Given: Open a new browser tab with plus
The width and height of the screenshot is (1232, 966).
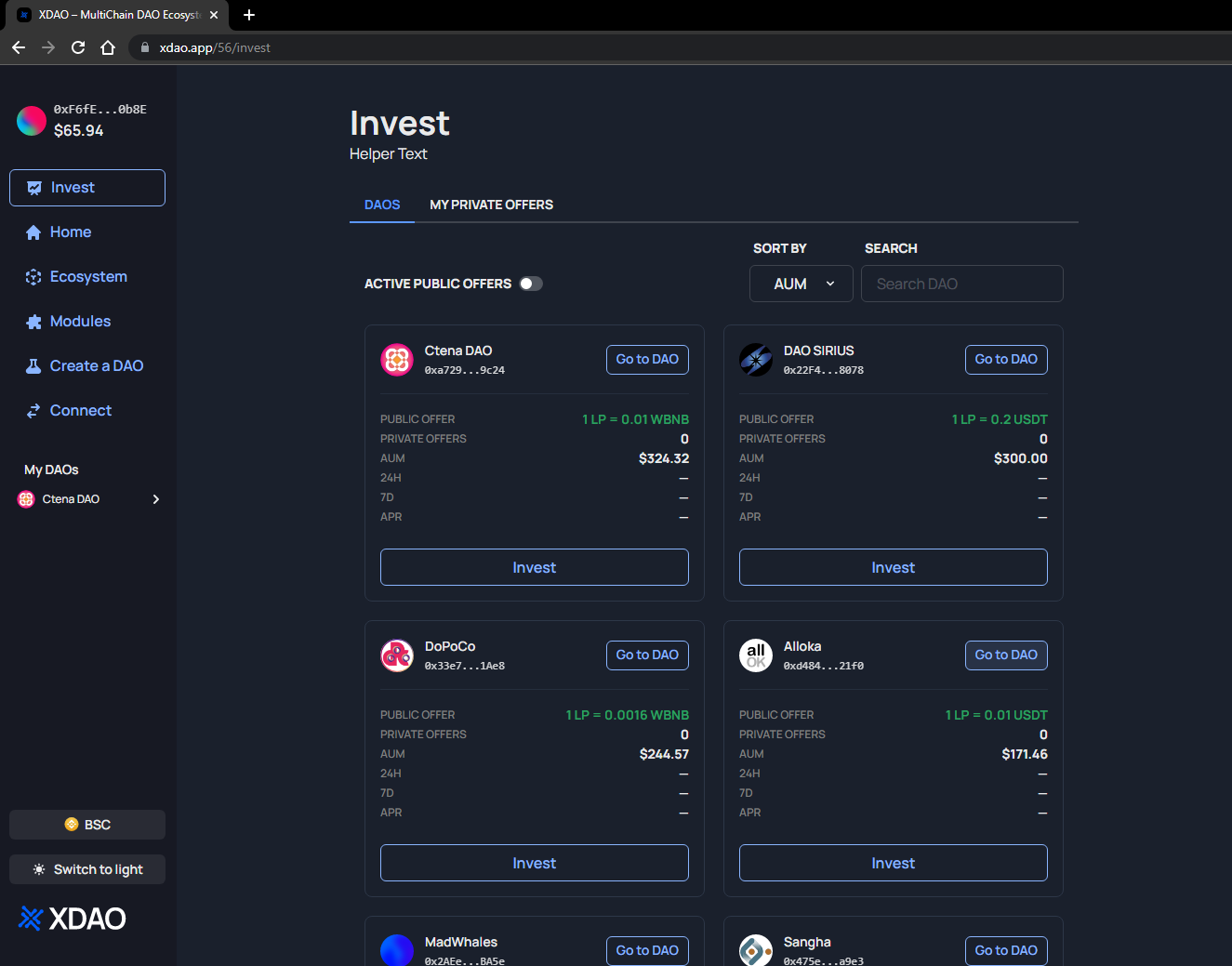Looking at the screenshot, I should [249, 15].
